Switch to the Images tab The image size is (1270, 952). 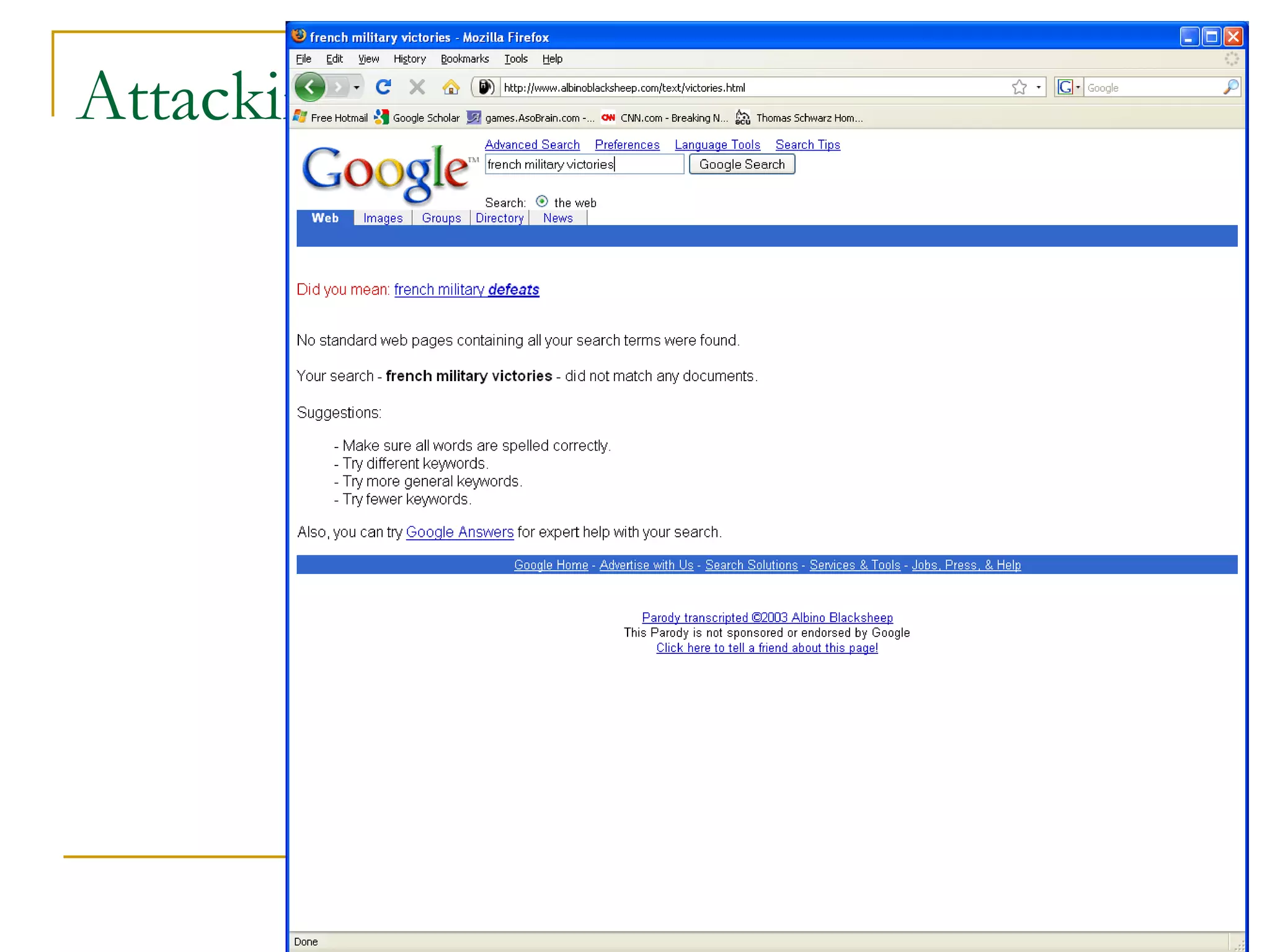[383, 218]
